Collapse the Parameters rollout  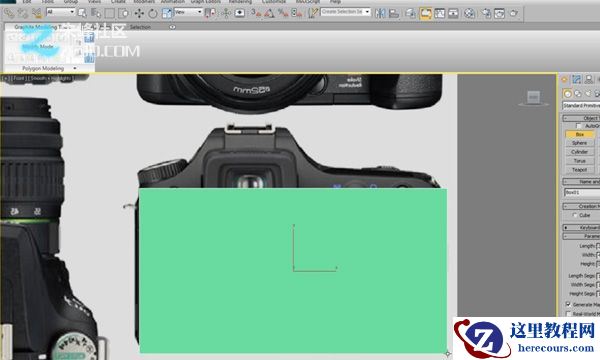(x=581, y=236)
